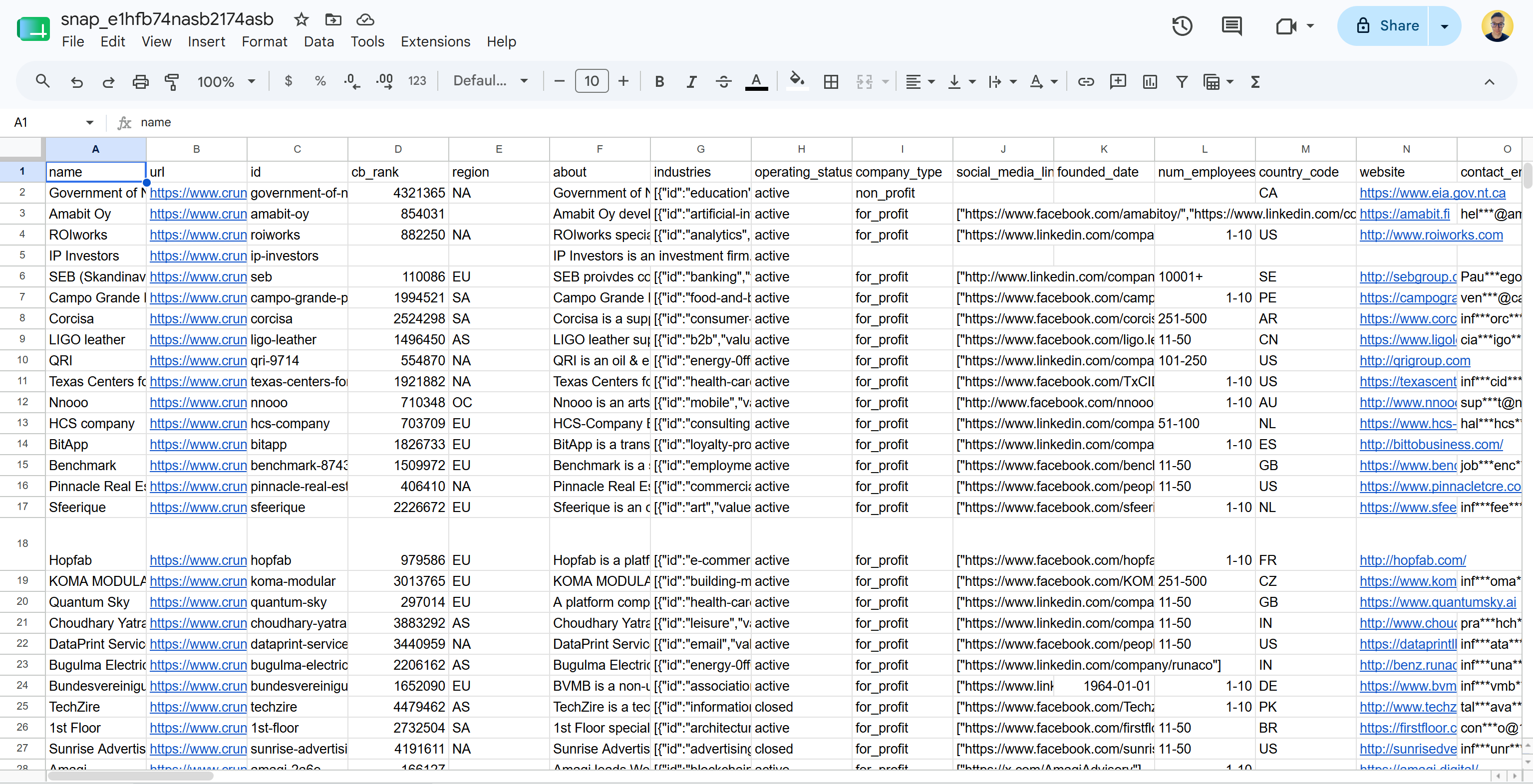Open the Tools menu
This screenshot has height=784, width=1533.
(x=367, y=41)
